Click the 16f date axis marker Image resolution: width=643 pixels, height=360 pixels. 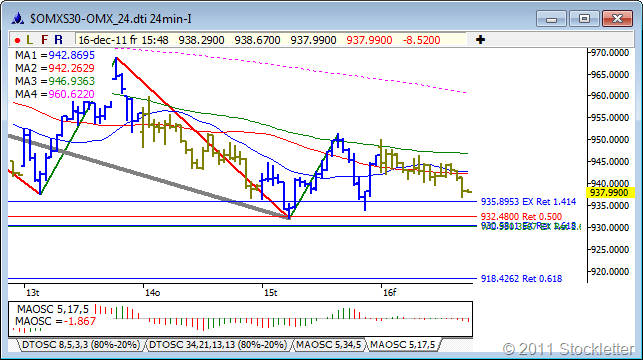pos(390,293)
